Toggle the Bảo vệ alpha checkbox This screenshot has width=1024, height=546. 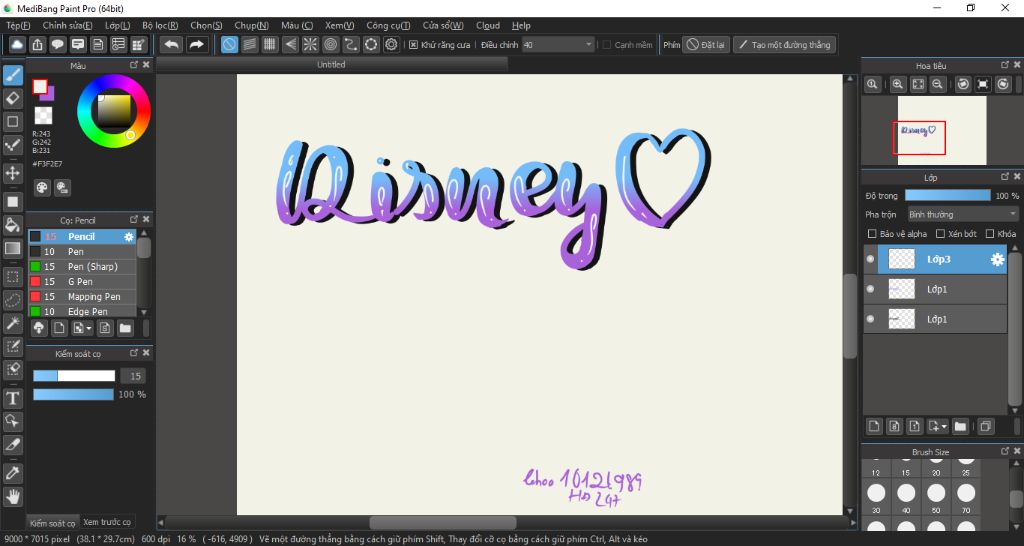[x=872, y=234]
